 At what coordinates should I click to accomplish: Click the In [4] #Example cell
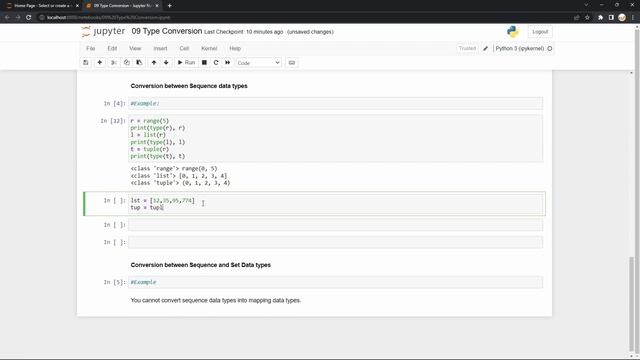click(x=336, y=103)
